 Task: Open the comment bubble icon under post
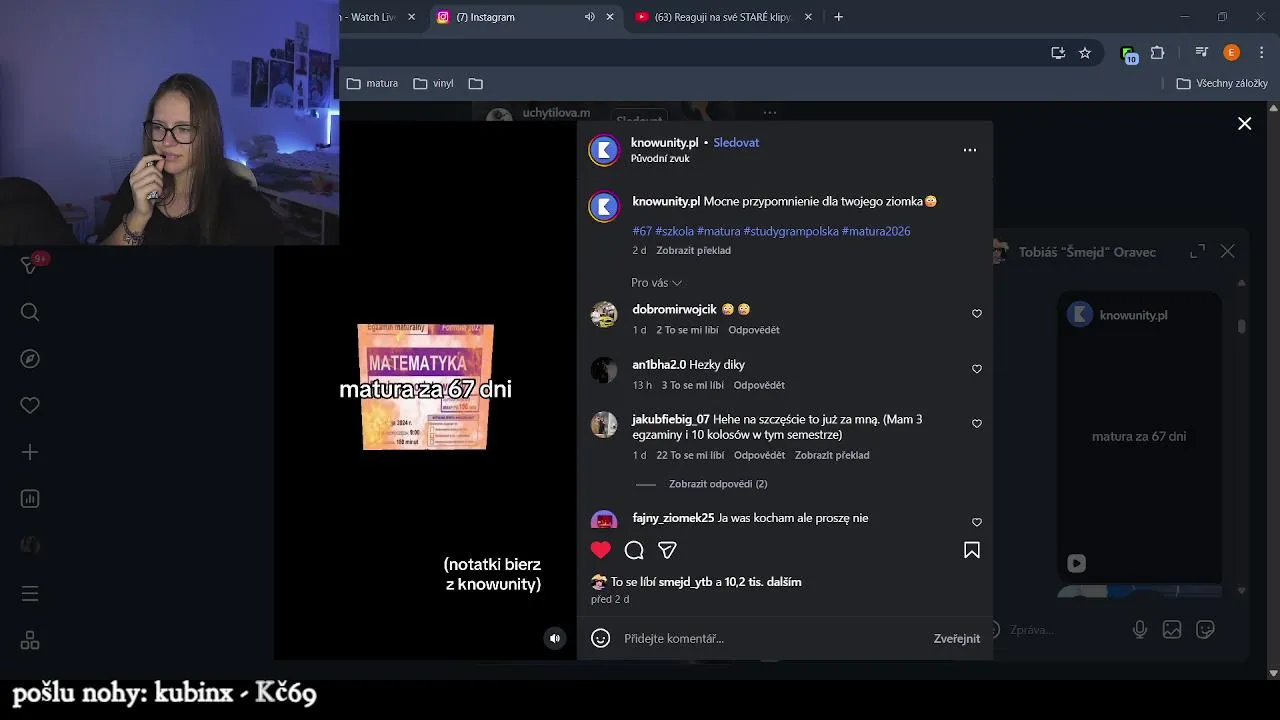pyautogui.click(x=634, y=550)
